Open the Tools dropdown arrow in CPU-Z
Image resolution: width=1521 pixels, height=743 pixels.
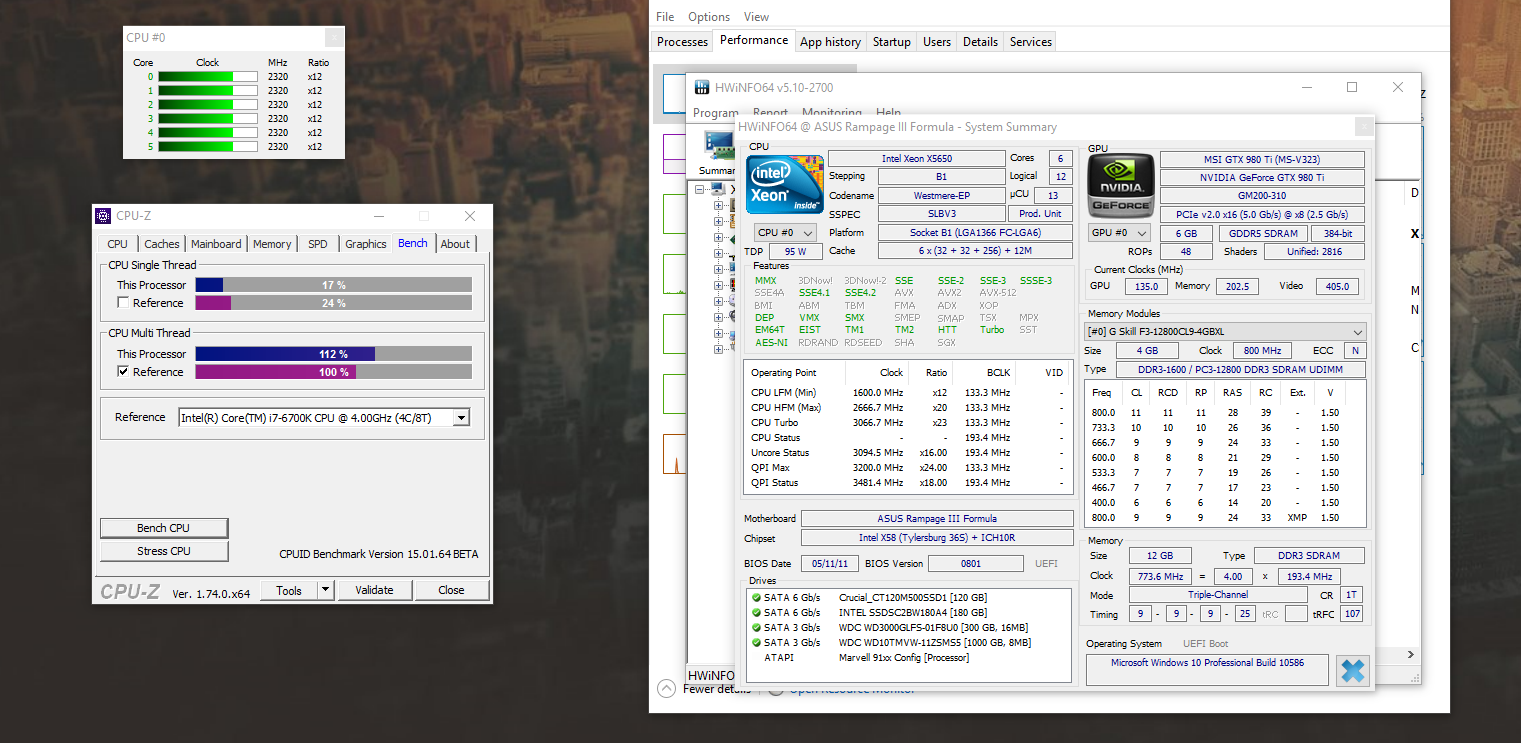click(x=325, y=590)
